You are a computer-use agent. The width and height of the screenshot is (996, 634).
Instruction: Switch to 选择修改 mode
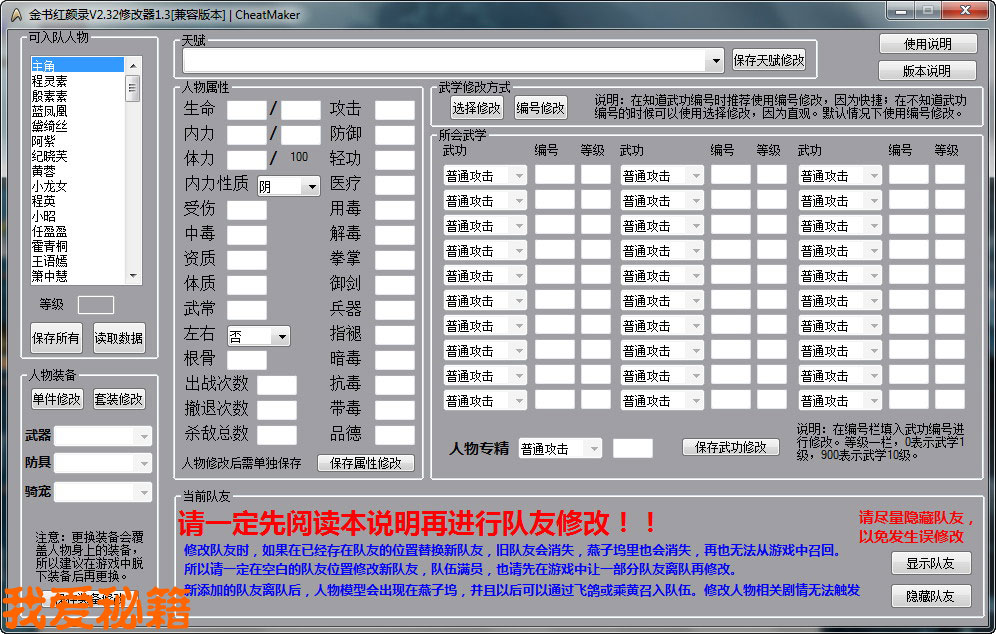pos(476,108)
